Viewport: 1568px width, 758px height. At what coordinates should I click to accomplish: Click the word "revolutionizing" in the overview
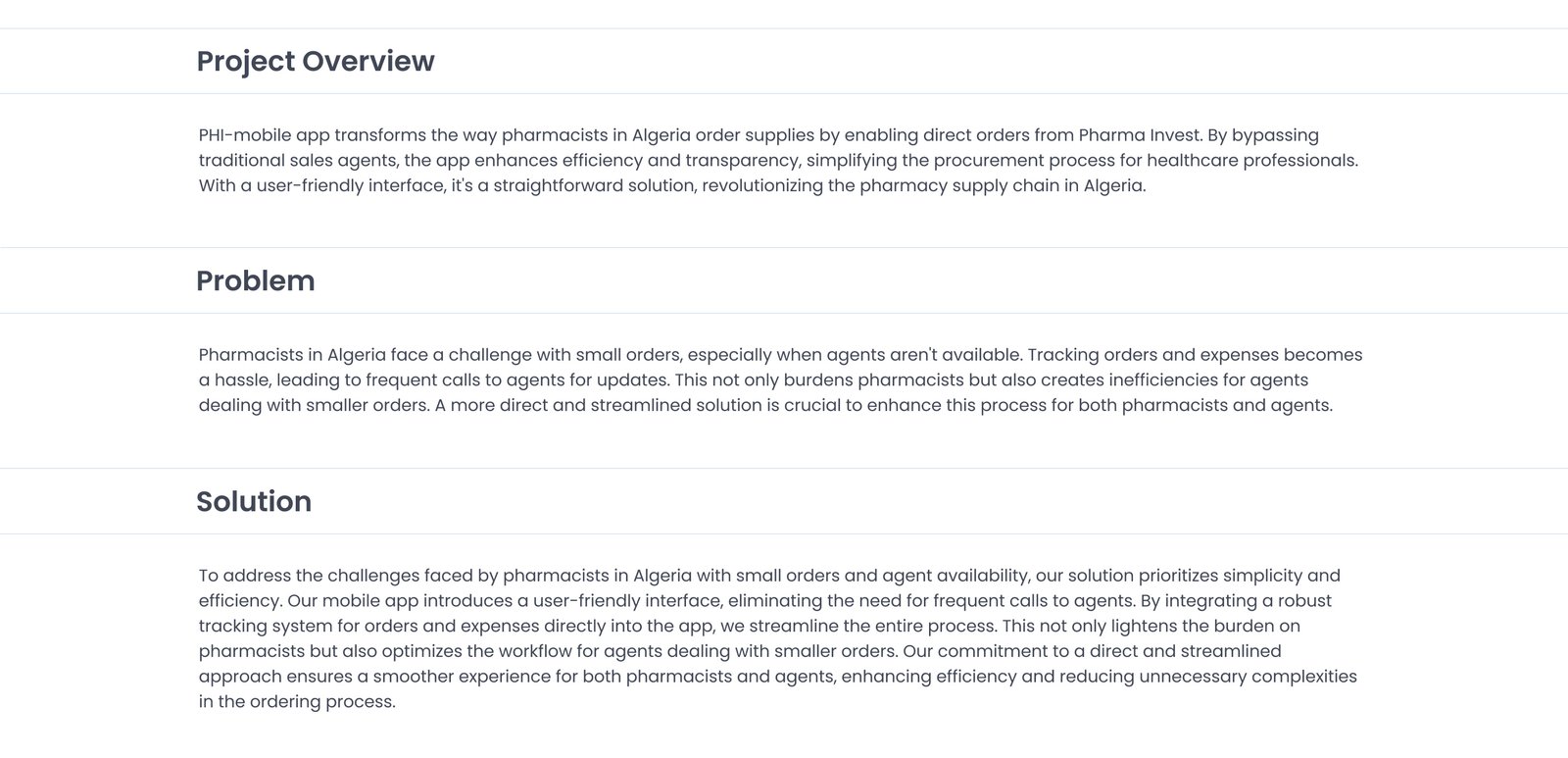761,186
